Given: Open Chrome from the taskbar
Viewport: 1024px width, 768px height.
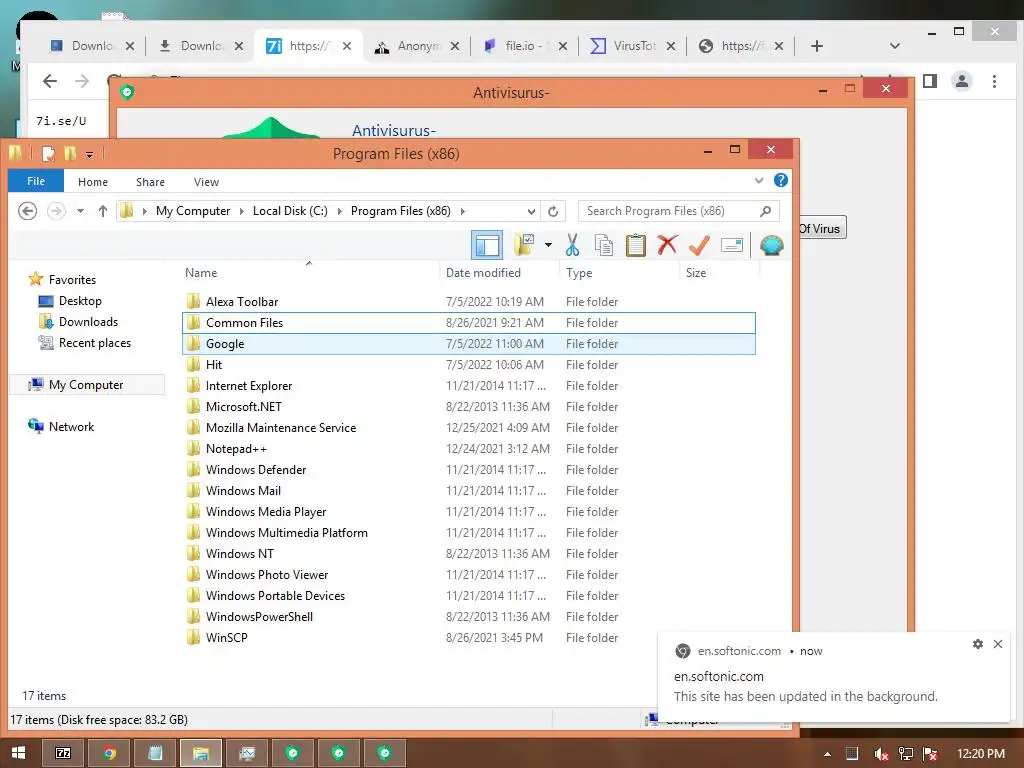Looking at the screenshot, I should coord(109,753).
